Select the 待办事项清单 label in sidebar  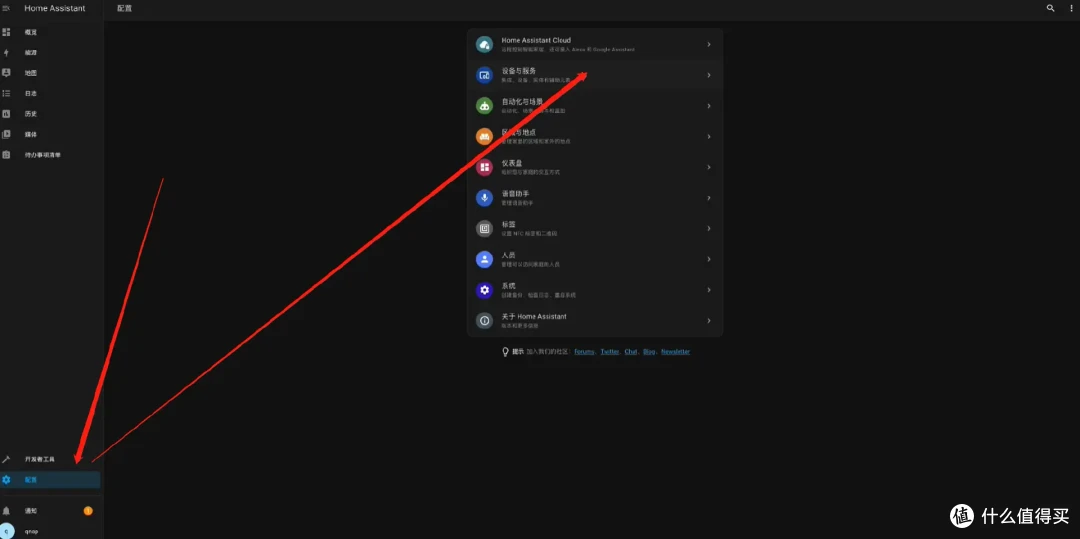[43, 155]
